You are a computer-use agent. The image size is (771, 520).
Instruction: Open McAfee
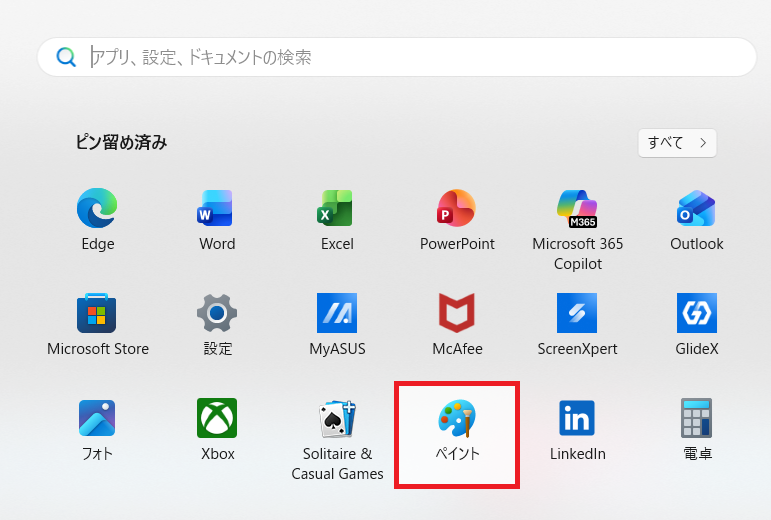[x=457, y=324]
